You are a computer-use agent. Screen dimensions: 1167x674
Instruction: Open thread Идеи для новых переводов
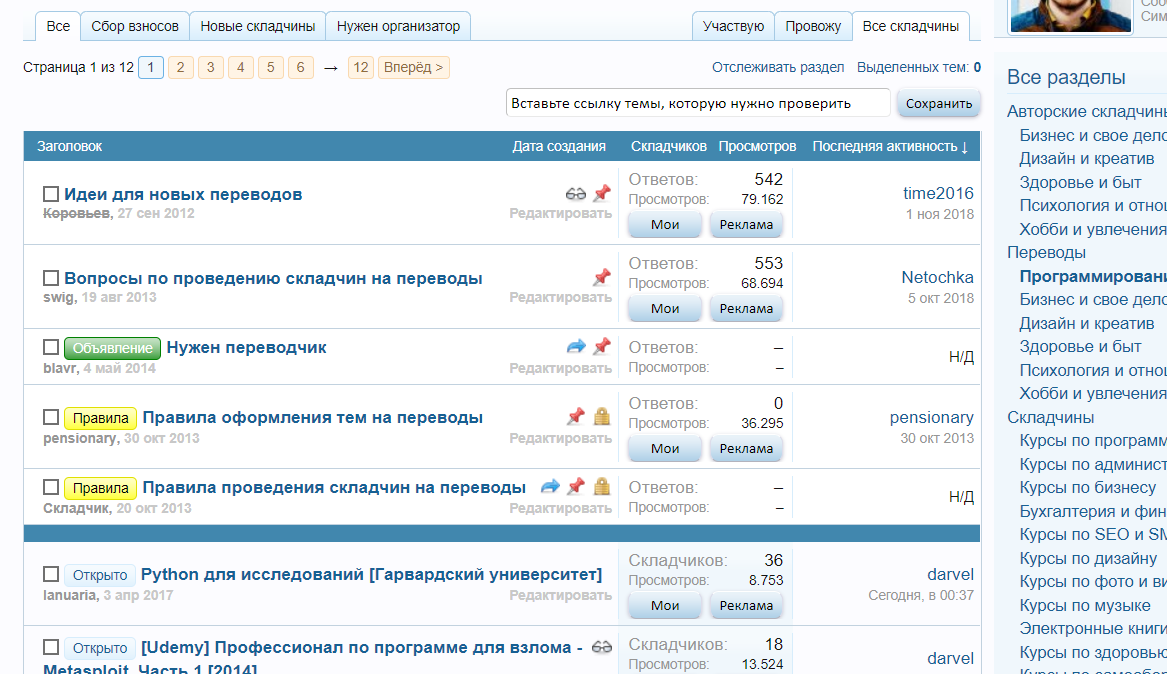[x=183, y=194]
